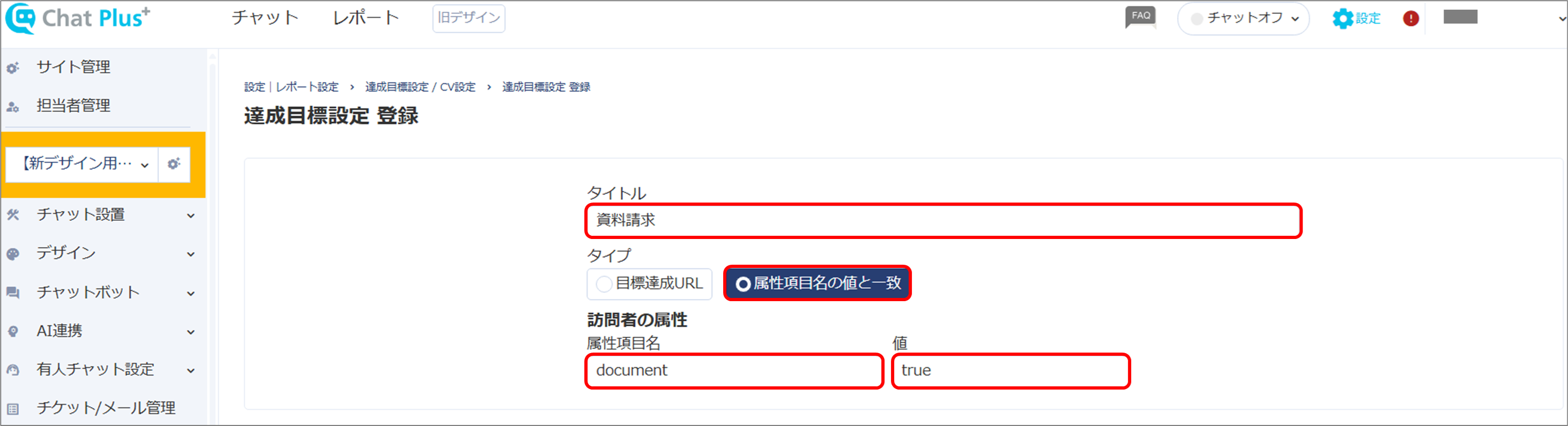
Task: Select the 目標達成URL radio option
Action: [650, 283]
